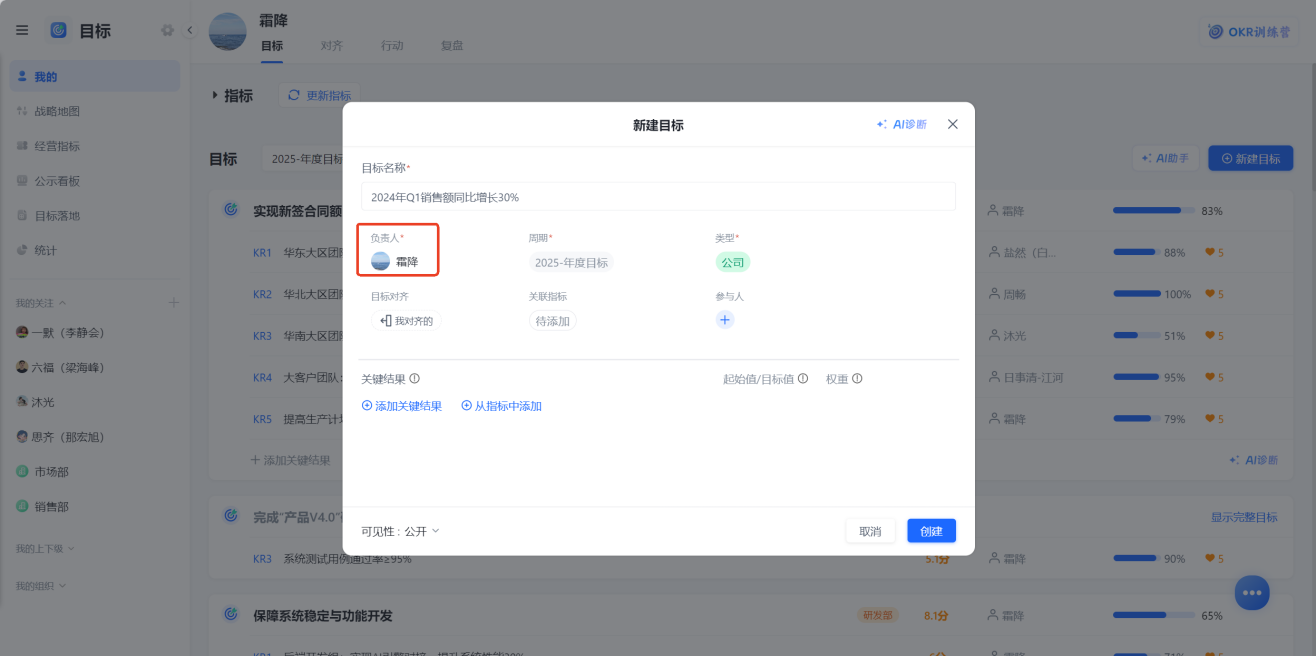This screenshot has width=1316, height=656.
Task: Switch to the 对齐 tab
Action: click(x=332, y=46)
